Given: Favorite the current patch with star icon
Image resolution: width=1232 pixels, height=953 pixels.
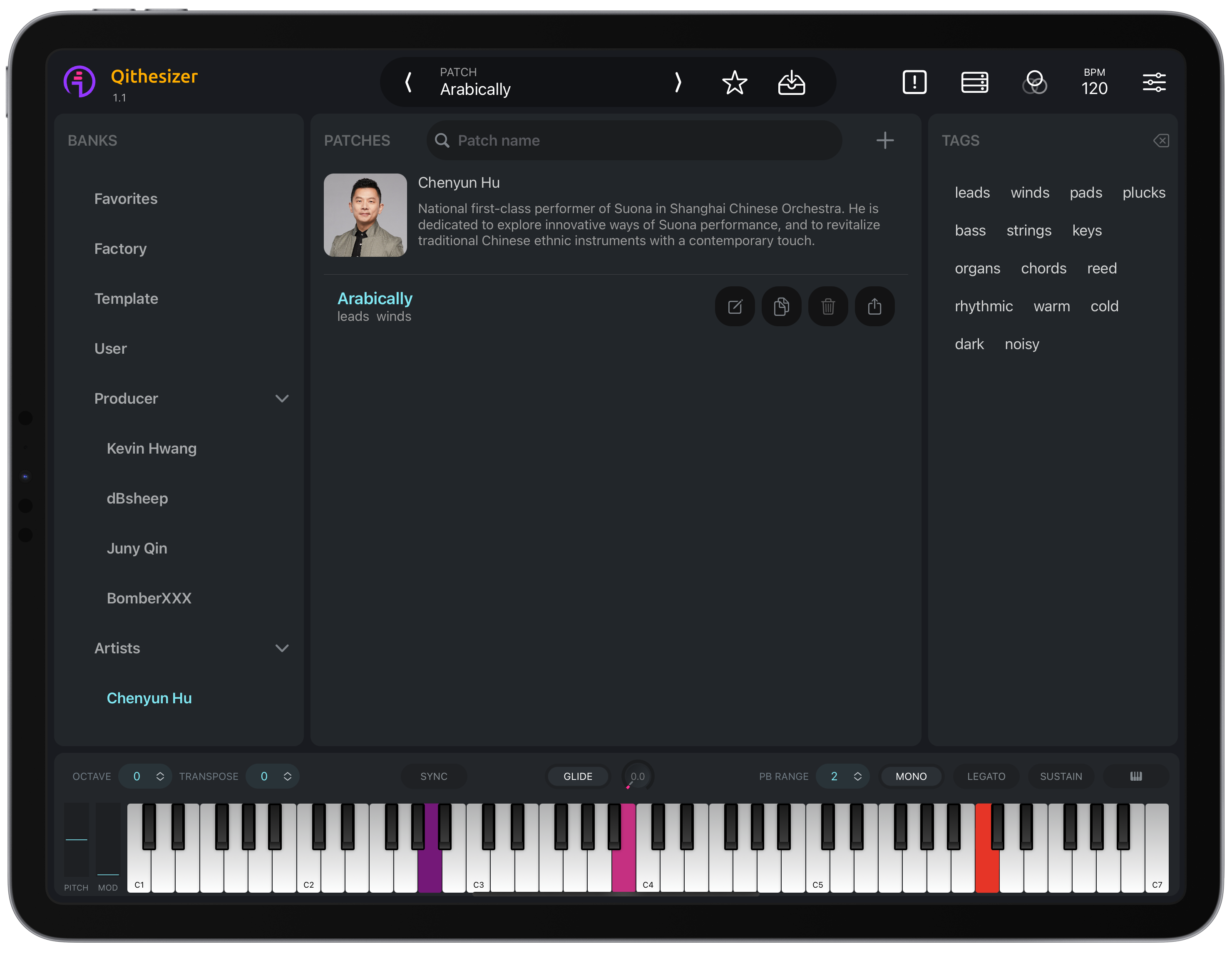Looking at the screenshot, I should coord(735,83).
